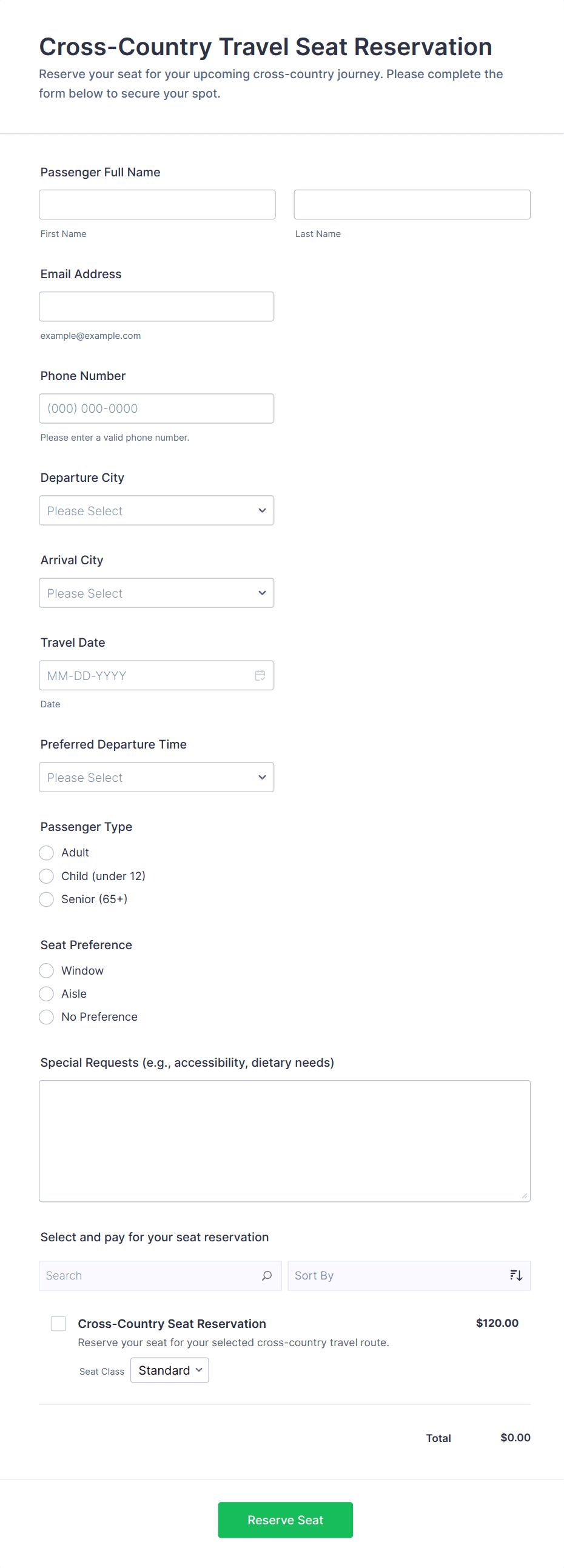This screenshot has width=564, height=1568.
Task: Choose Senior (65+) passenger type
Action: pyautogui.click(x=46, y=899)
